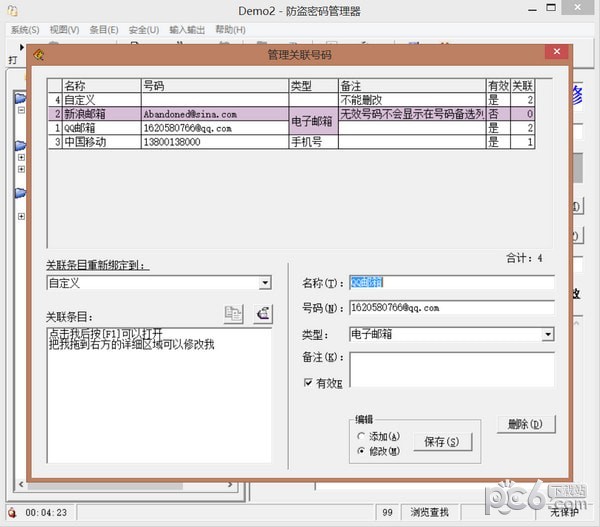Click the 管理关联号码 dialog title icon
The width and height of the screenshot is (600, 527).
pos(39,55)
